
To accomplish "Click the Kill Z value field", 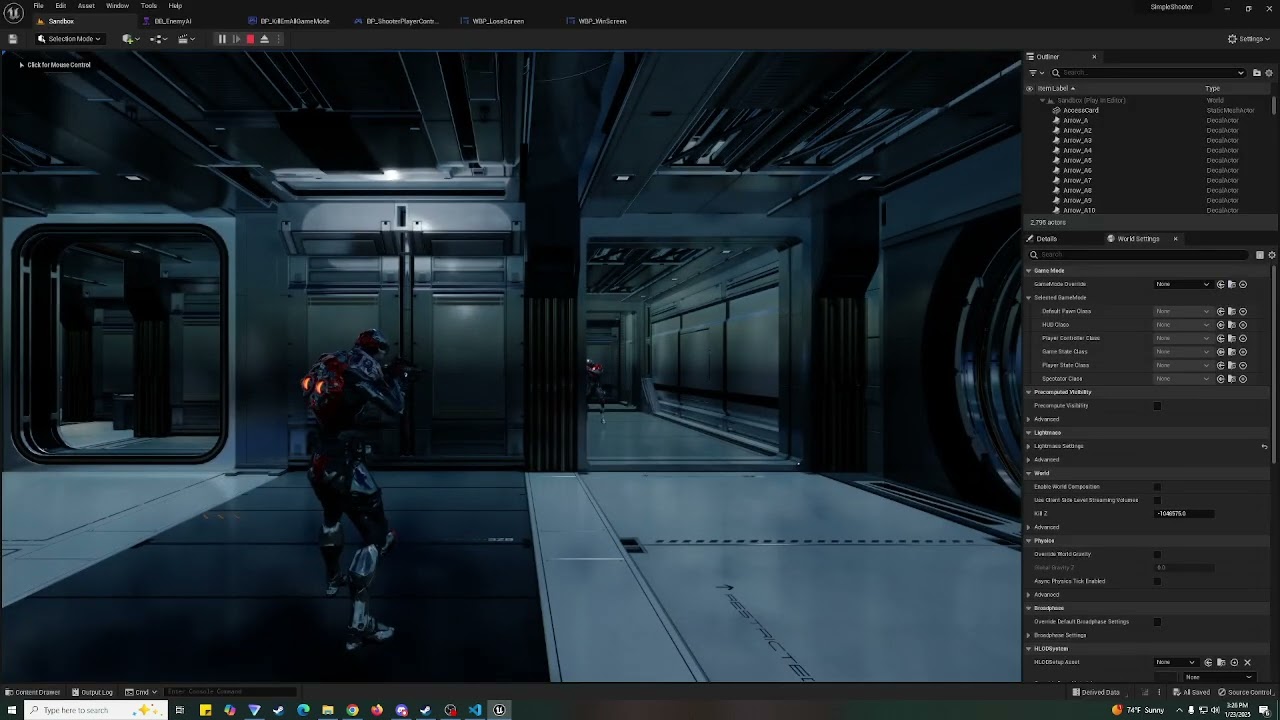I will [1185, 514].
